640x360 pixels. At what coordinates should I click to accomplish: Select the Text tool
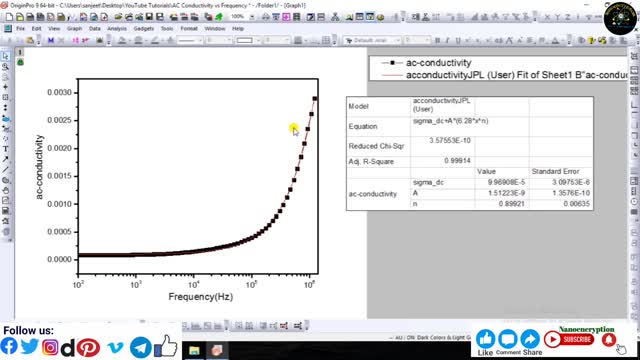click(x=6, y=149)
